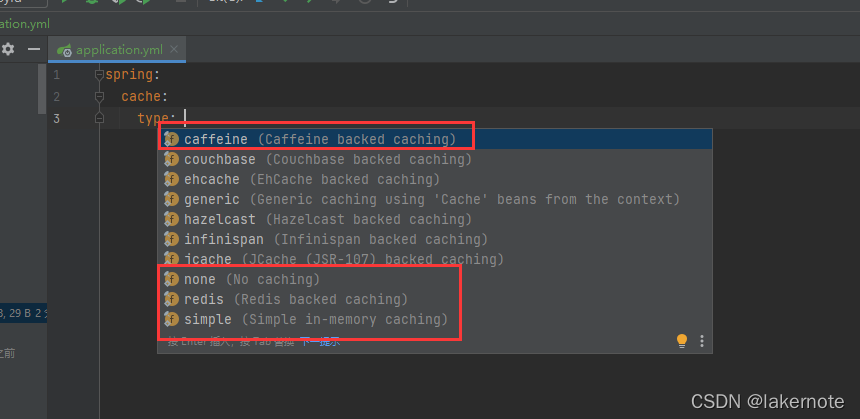Place cursor on the cache: key
The image size is (860, 419).
(144, 97)
